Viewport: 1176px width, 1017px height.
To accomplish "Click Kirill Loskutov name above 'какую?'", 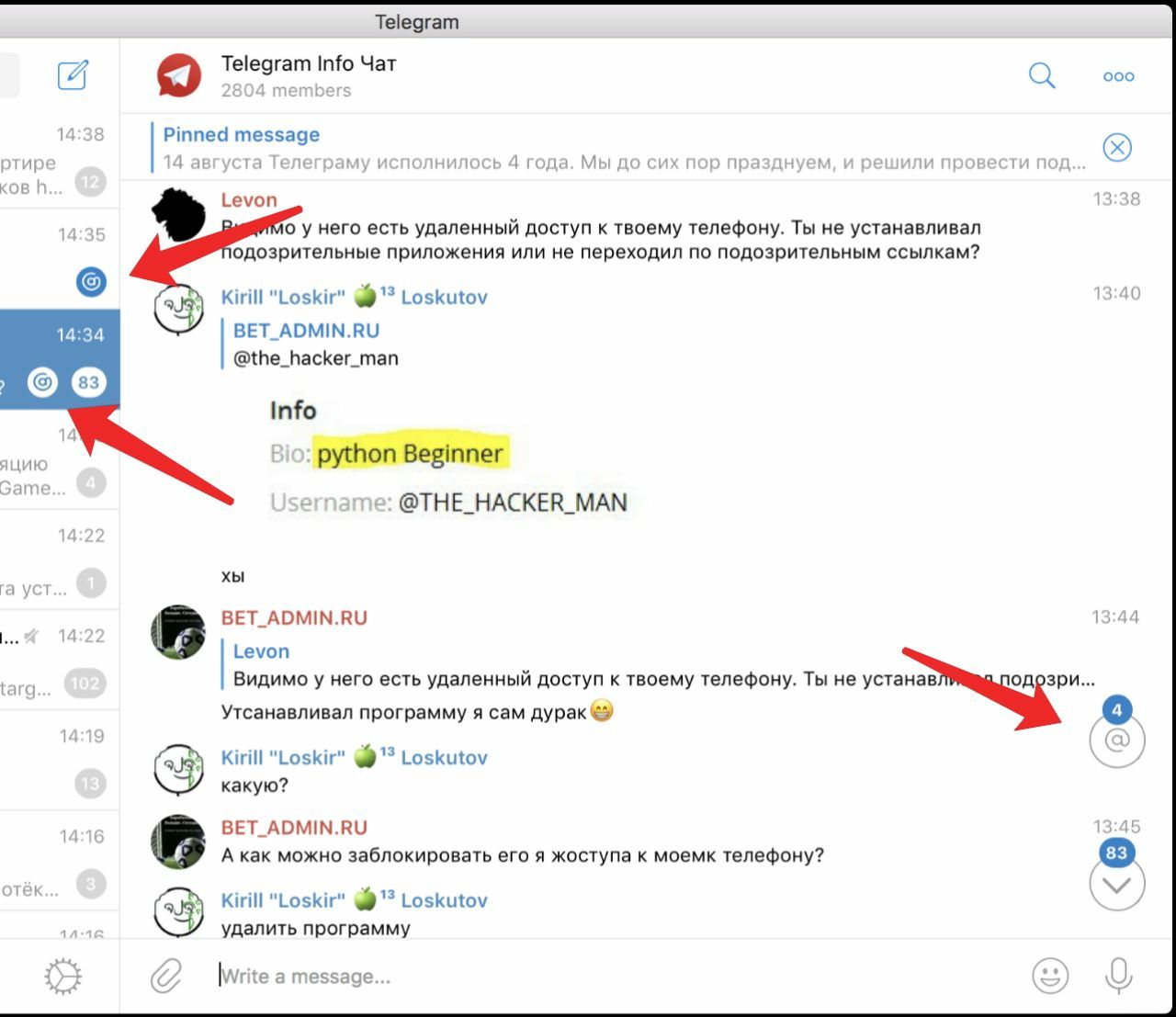I will pyautogui.click(x=354, y=757).
